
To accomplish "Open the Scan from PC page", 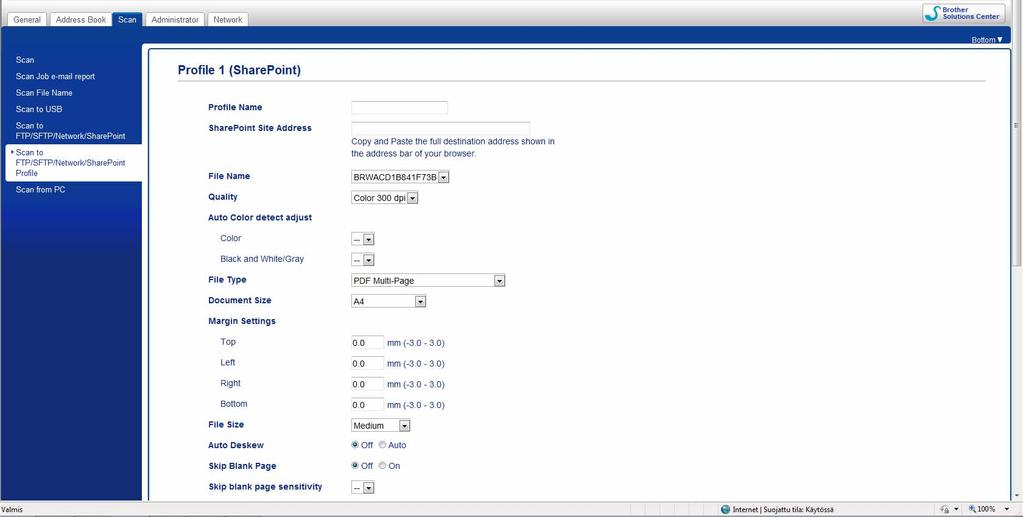I will 40,189.
